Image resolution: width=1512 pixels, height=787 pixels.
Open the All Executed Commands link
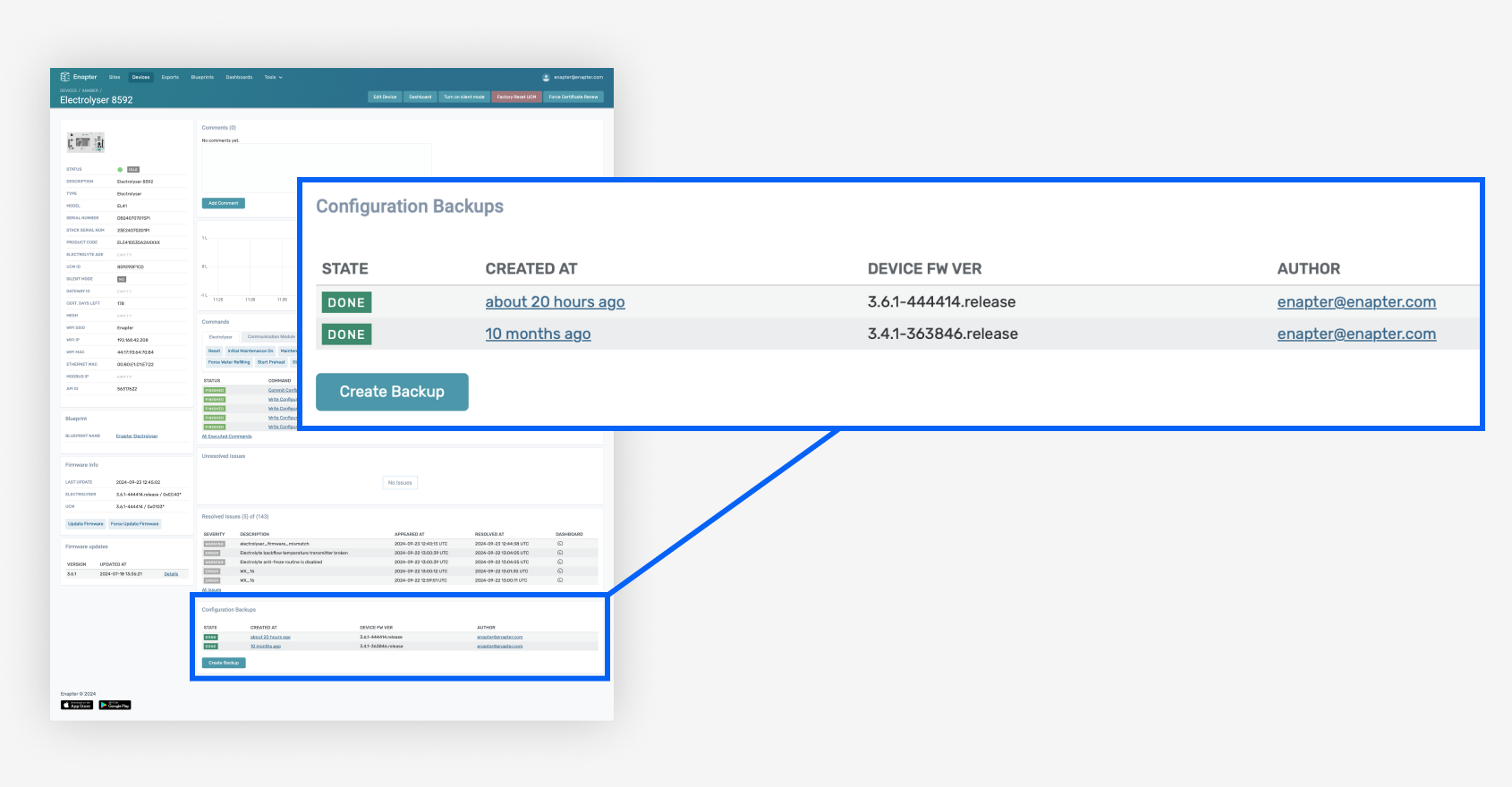tap(227, 436)
